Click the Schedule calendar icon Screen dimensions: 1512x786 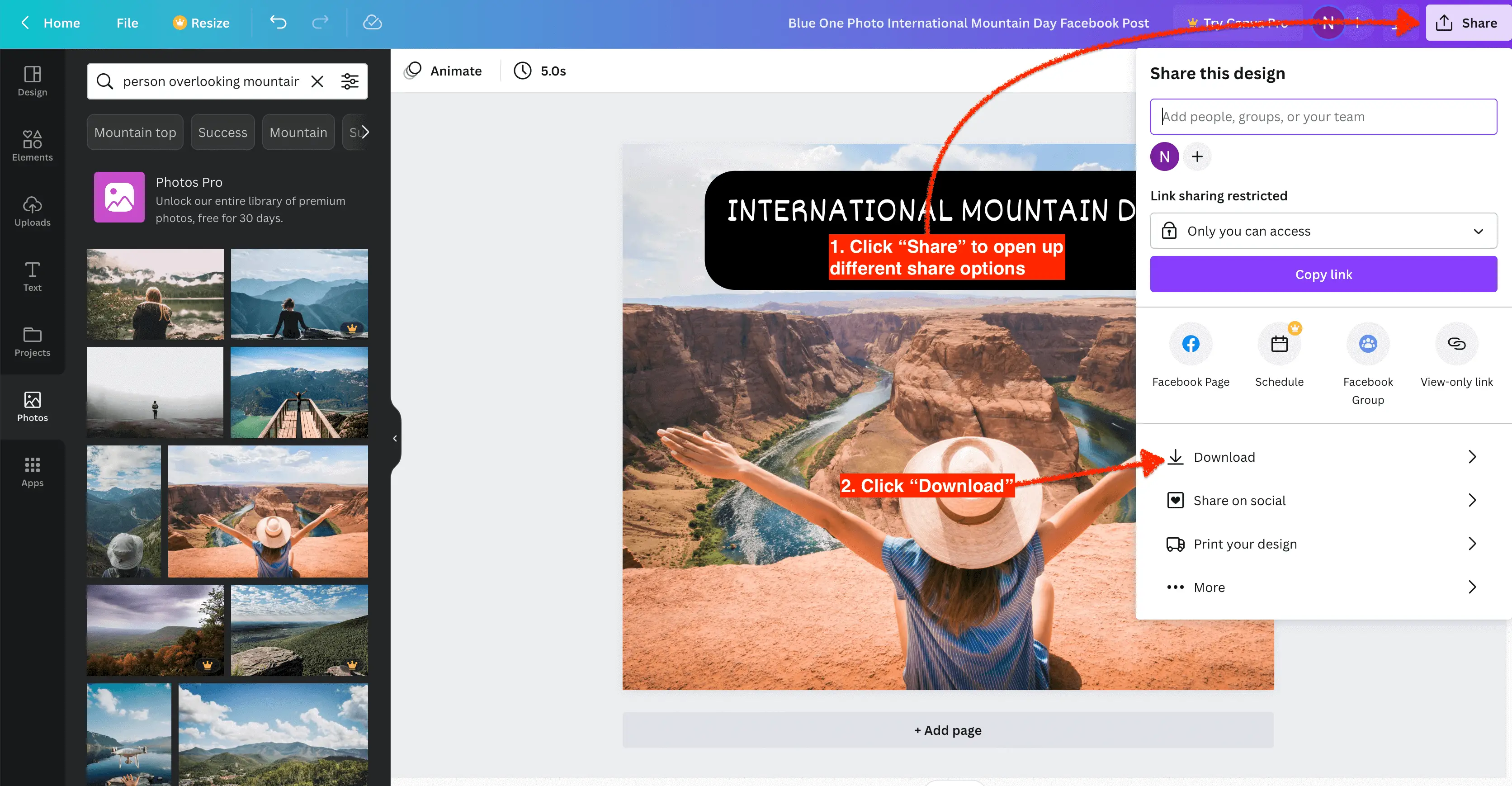(x=1279, y=343)
